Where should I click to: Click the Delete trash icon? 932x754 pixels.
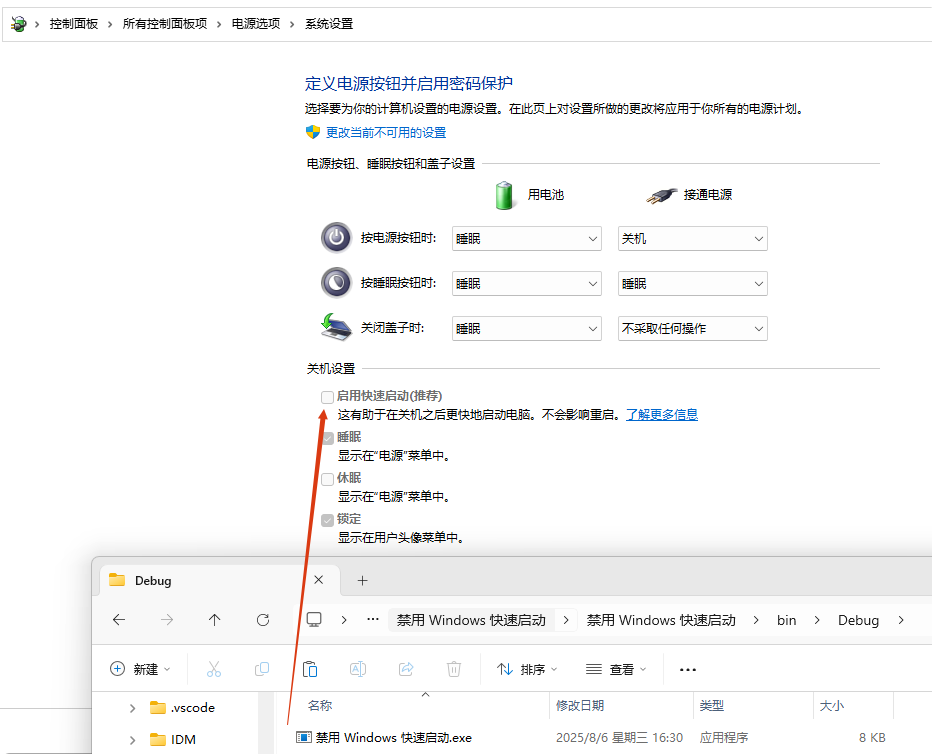tap(454, 669)
